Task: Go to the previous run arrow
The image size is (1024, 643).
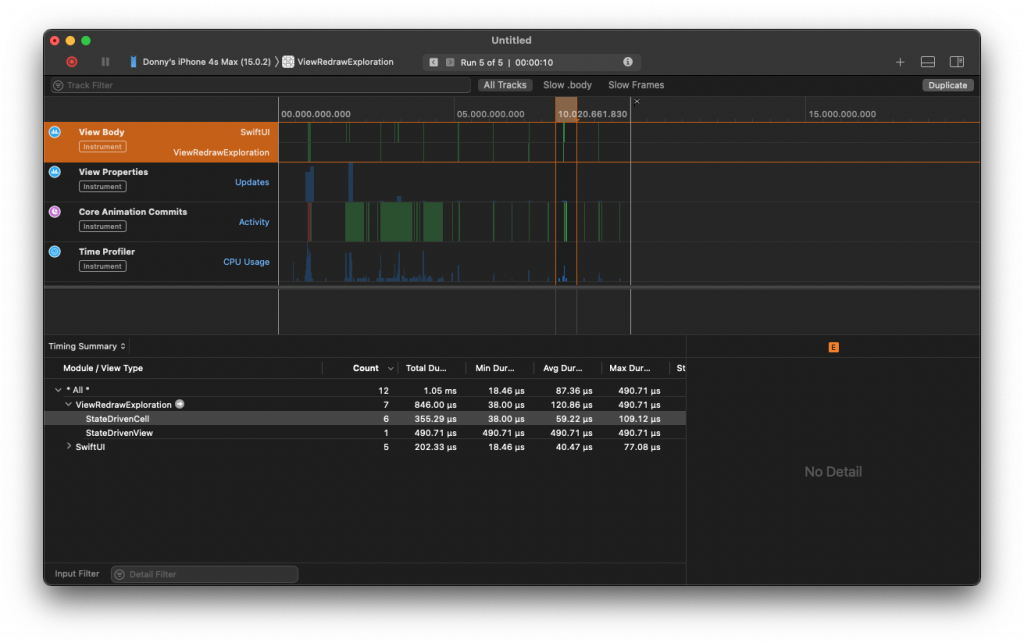Action: point(434,62)
